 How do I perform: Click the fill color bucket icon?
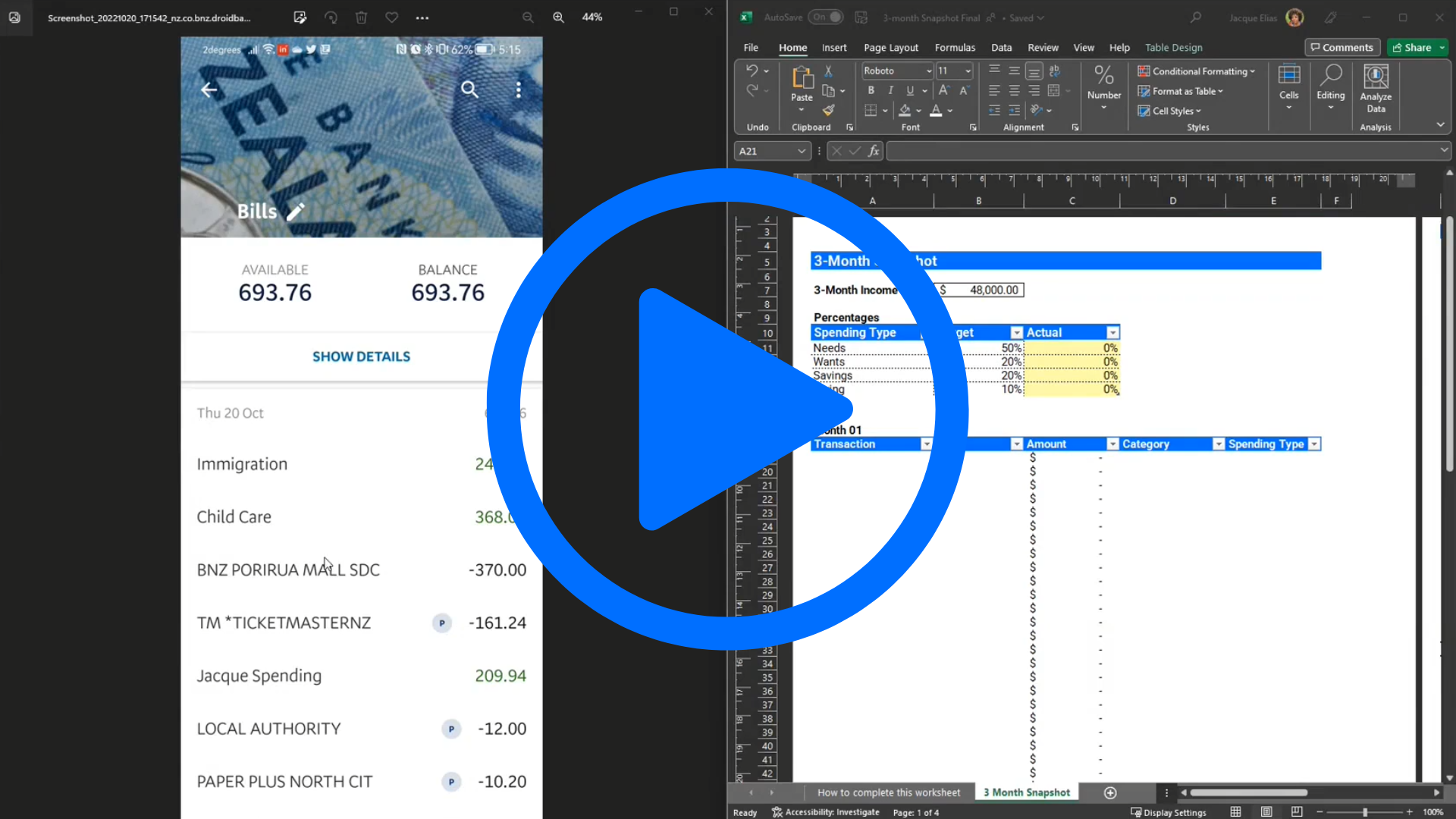[905, 111]
